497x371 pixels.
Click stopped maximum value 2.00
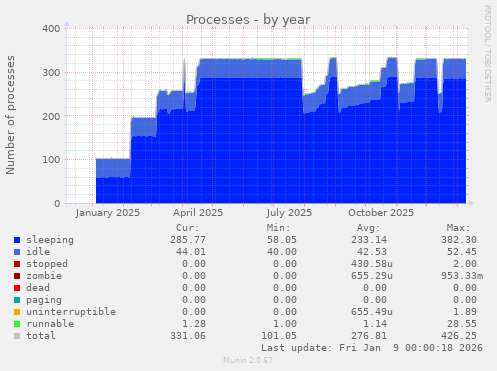465,264
